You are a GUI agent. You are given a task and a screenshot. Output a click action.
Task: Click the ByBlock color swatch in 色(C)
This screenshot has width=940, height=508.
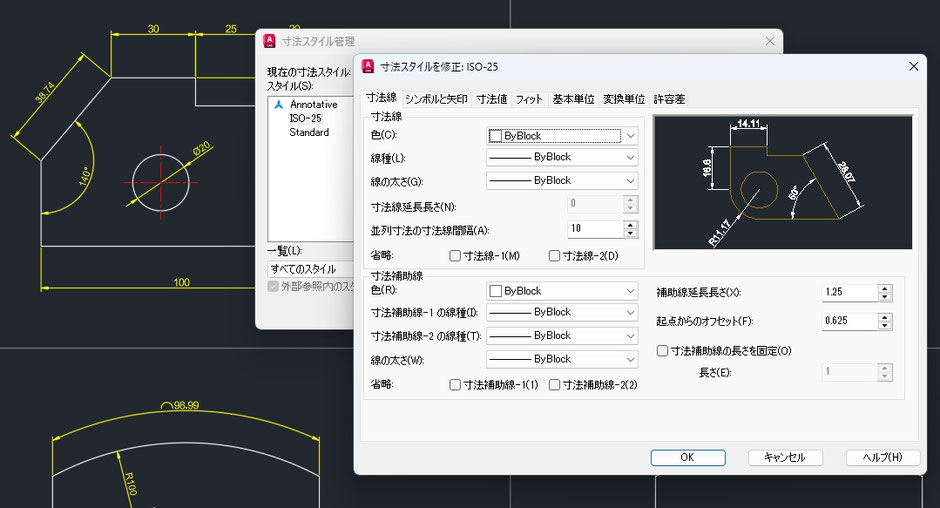tap(496, 136)
